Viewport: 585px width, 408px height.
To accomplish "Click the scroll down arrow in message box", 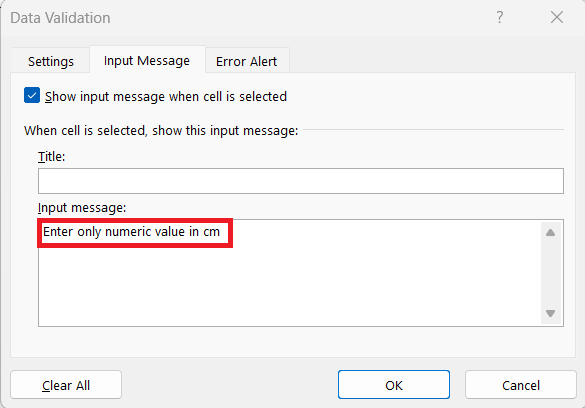I will (x=550, y=313).
